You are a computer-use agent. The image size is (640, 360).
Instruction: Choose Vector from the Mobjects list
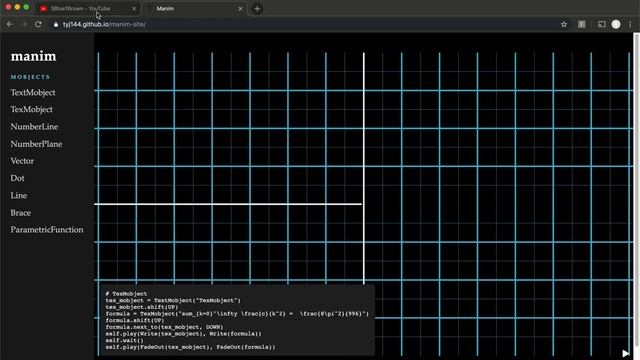click(x=22, y=161)
